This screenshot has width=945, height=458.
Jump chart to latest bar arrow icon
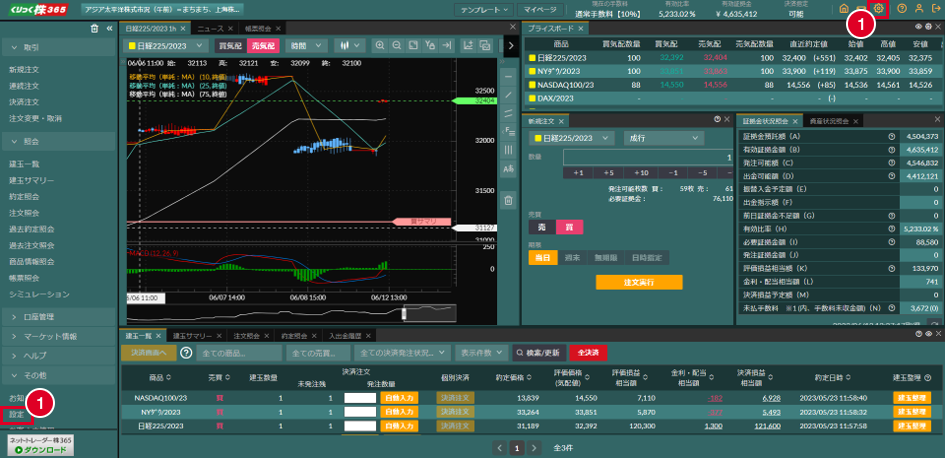[x=446, y=45]
